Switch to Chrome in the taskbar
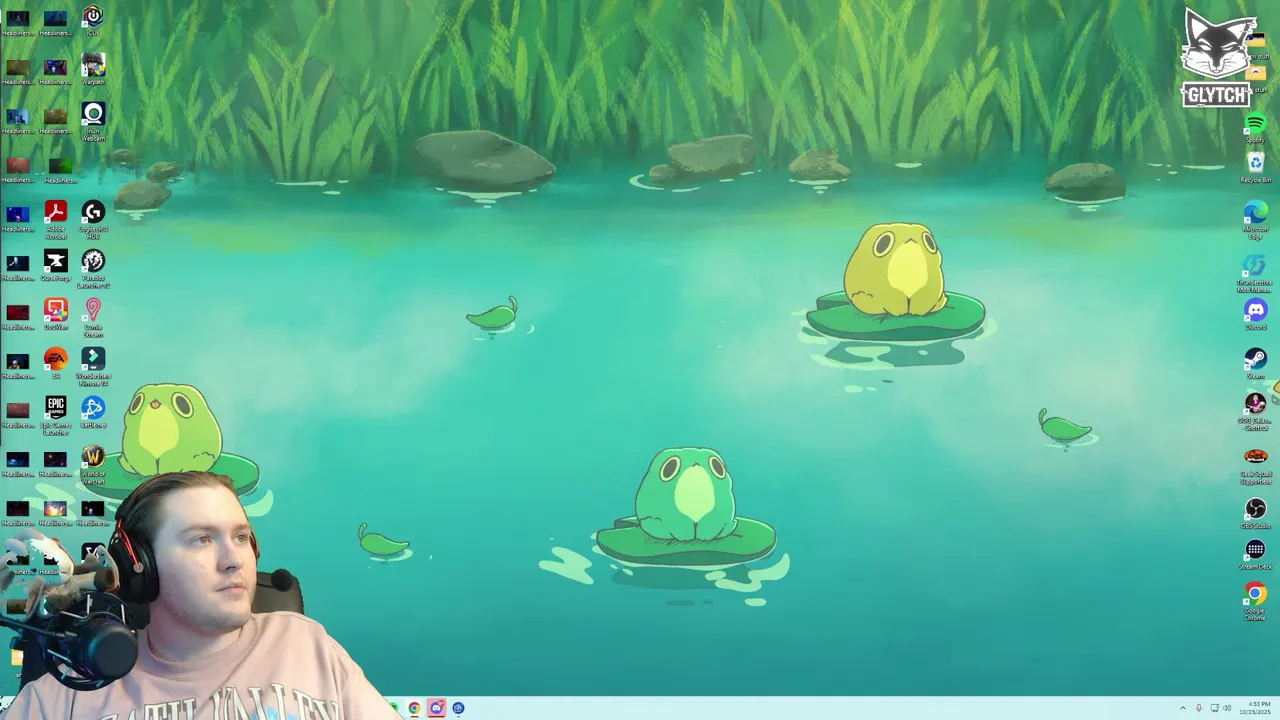The image size is (1280, 720). (x=414, y=708)
